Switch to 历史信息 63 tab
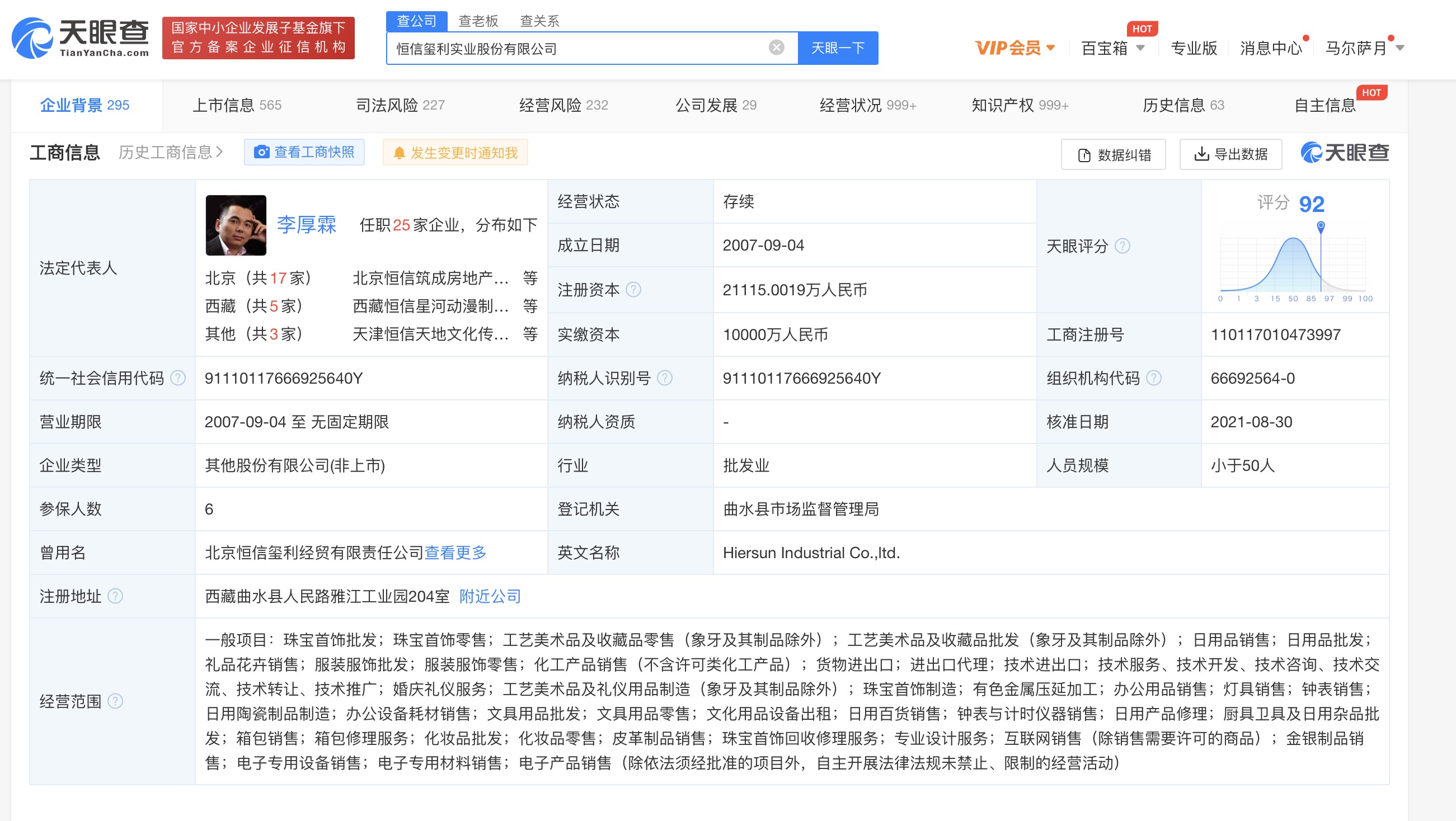This screenshot has width=1456, height=821. click(x=1183, y=105)
